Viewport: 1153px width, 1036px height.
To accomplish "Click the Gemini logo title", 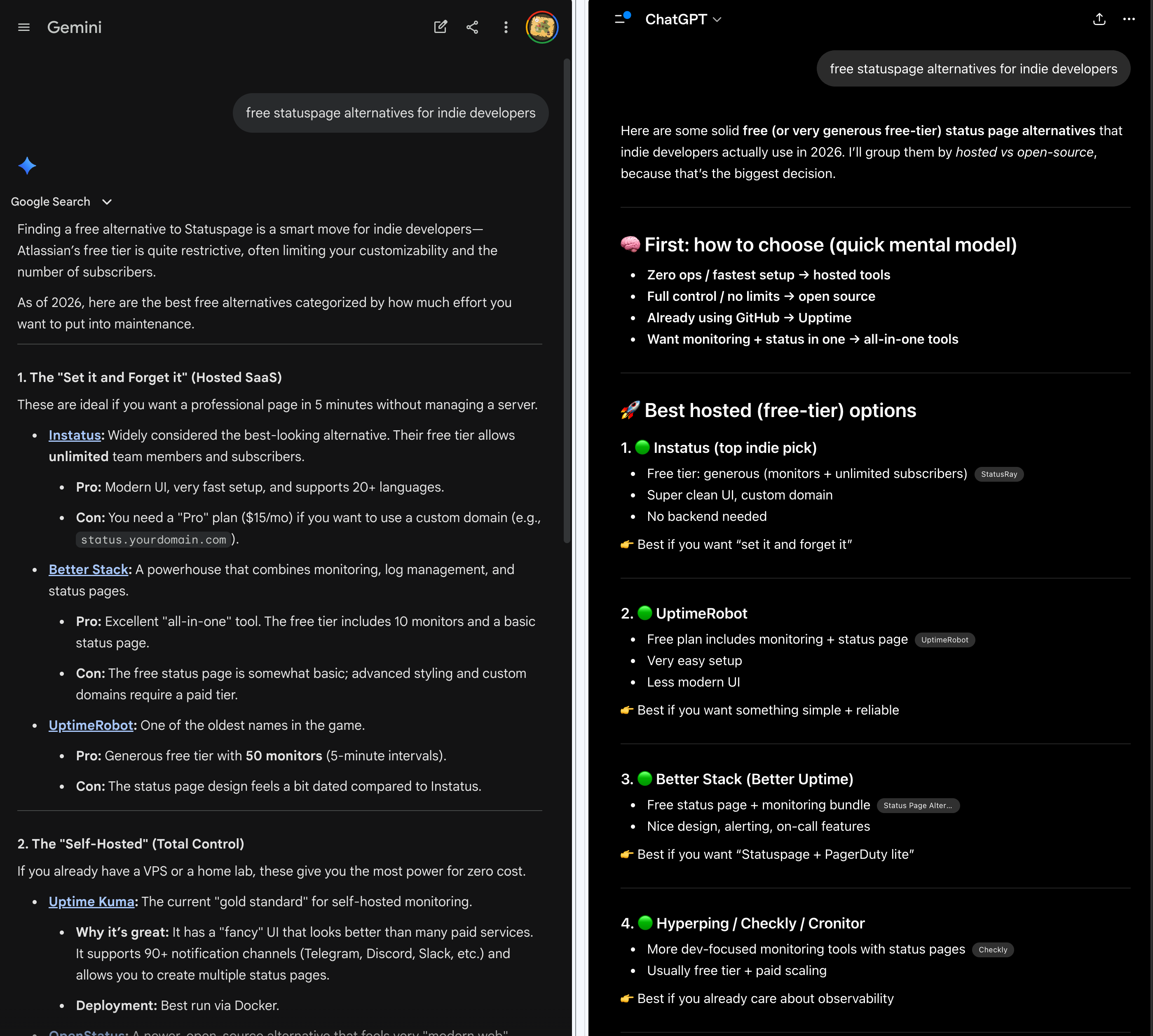I will [x=75, y=27].
